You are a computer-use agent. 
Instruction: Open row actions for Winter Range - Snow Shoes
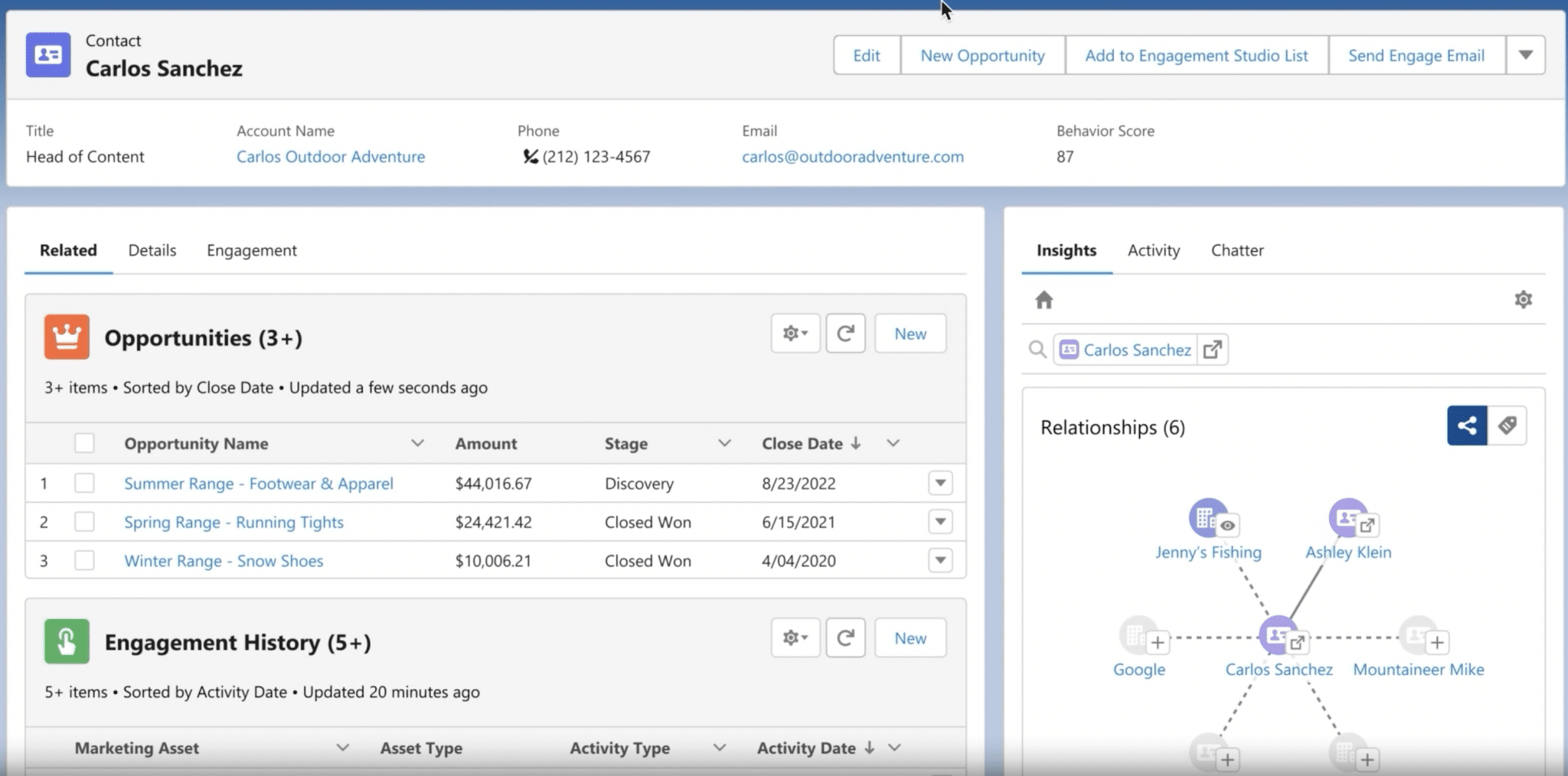pos(941,560)
